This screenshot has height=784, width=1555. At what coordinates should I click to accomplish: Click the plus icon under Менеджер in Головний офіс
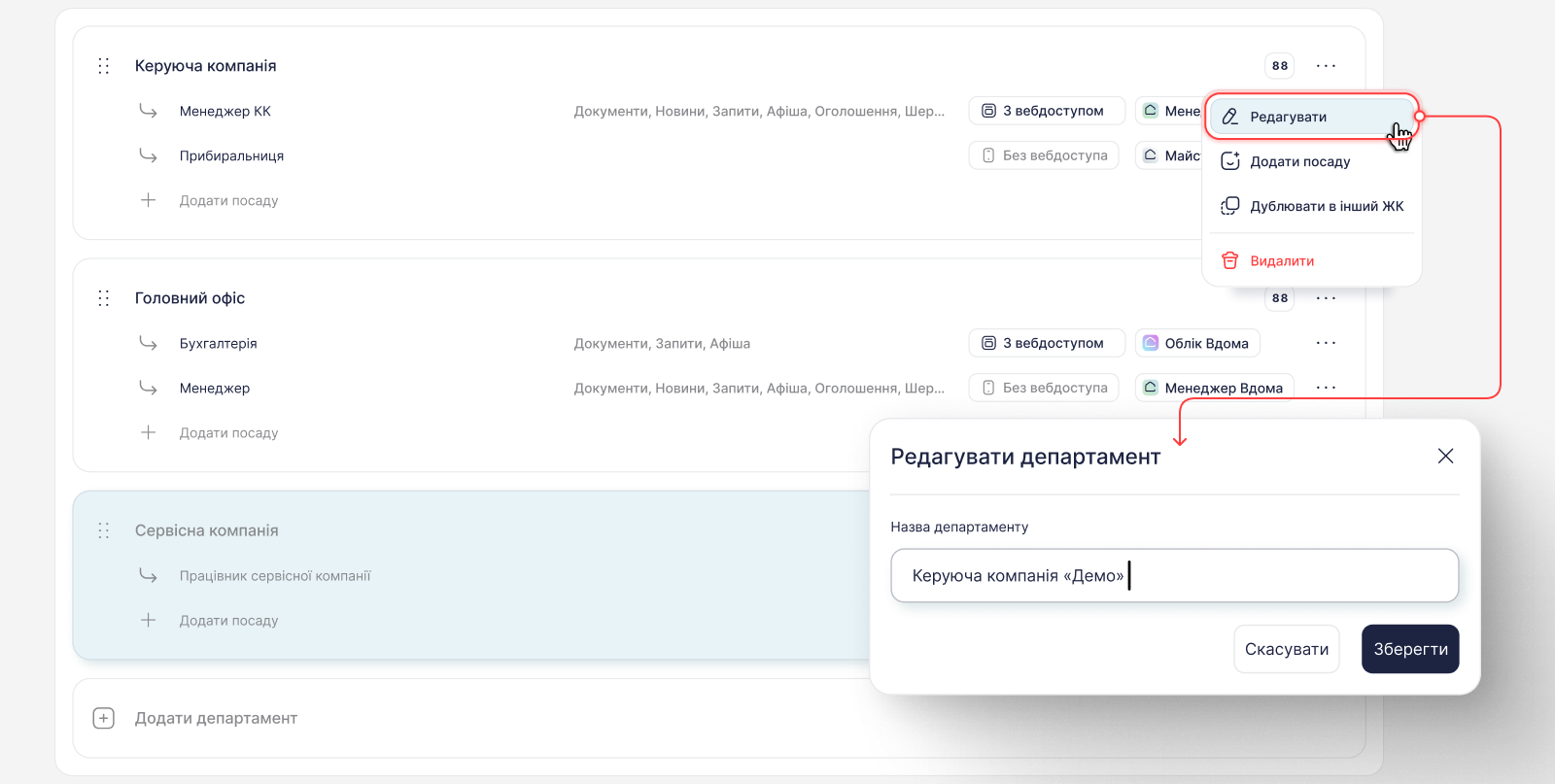click(x=148, y=432)
